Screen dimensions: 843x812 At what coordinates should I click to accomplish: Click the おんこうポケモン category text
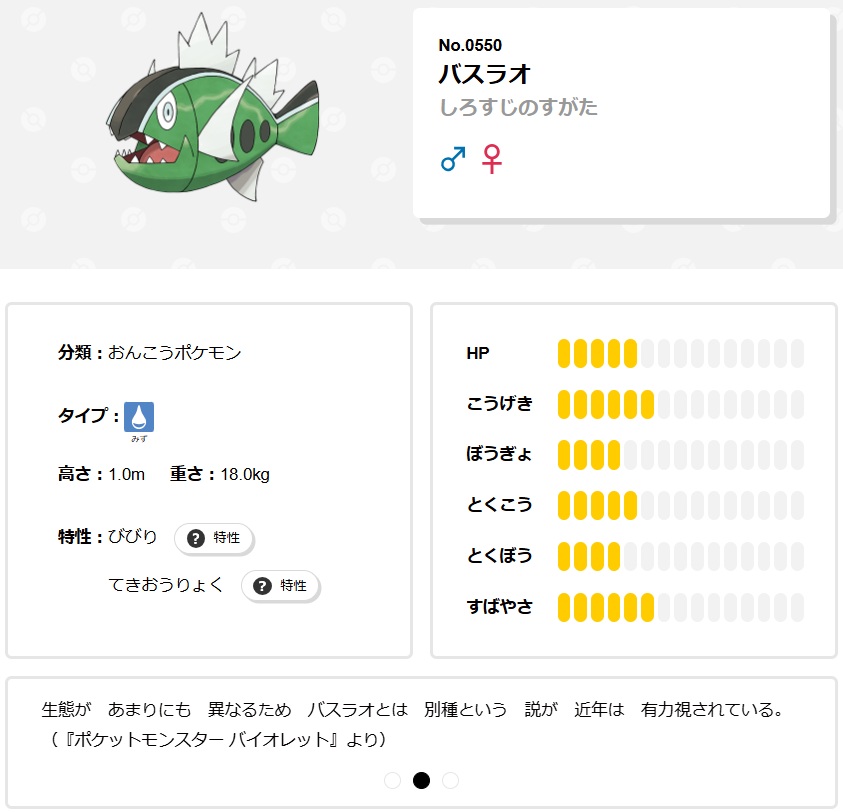[x=174, y=353]
